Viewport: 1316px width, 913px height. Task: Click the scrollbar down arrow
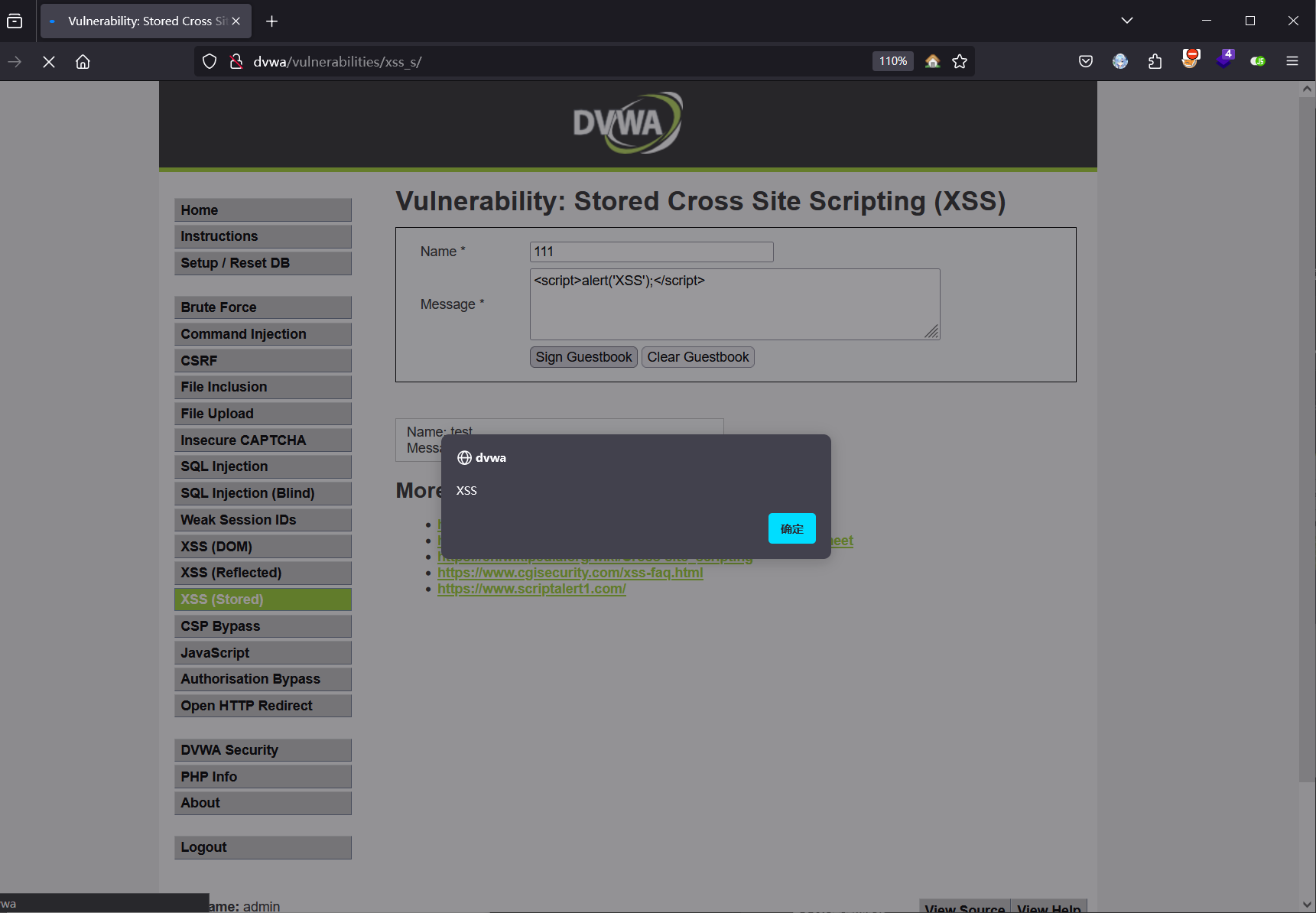pyautogui.click(x=1307, y=904)
